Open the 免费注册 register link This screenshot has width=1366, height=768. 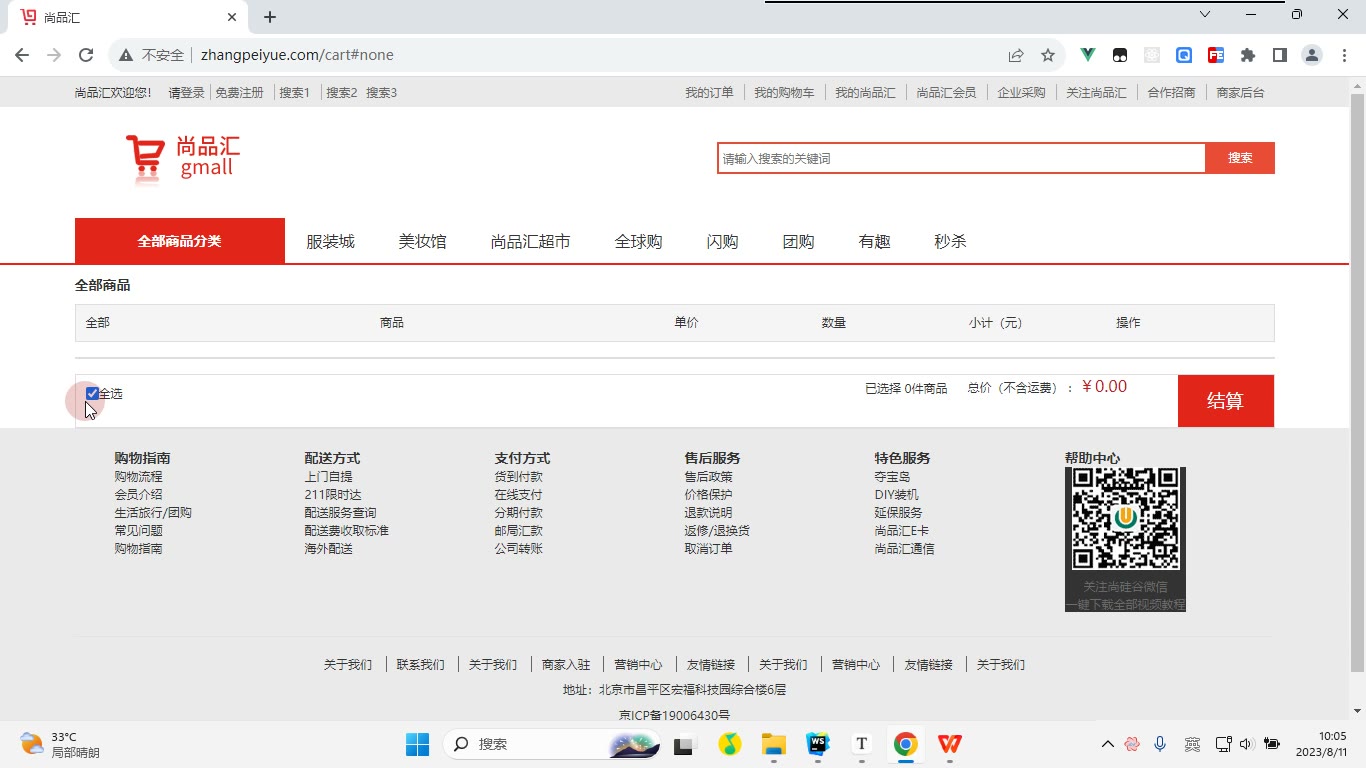point(240,93)
